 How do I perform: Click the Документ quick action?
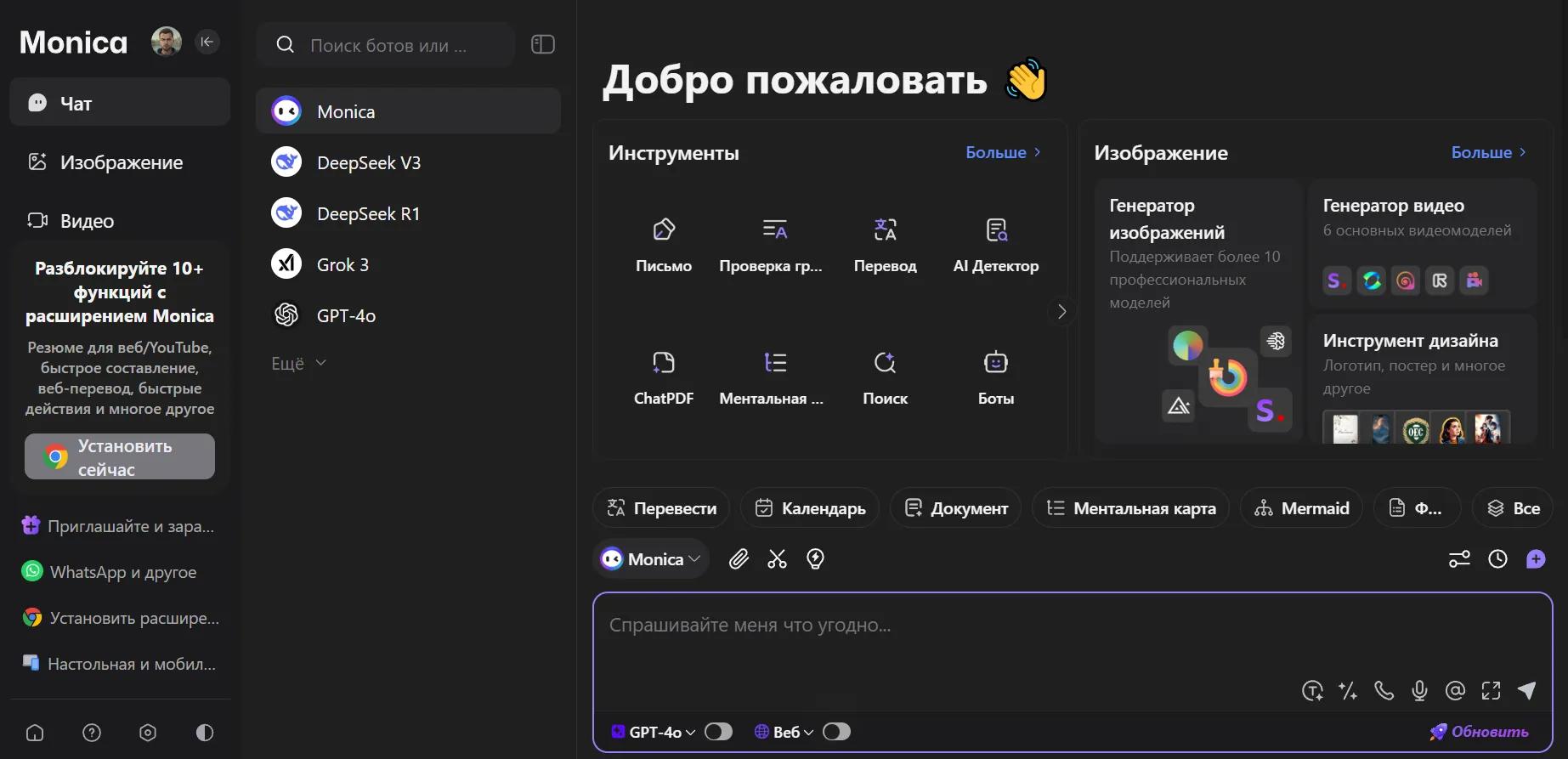956,507
